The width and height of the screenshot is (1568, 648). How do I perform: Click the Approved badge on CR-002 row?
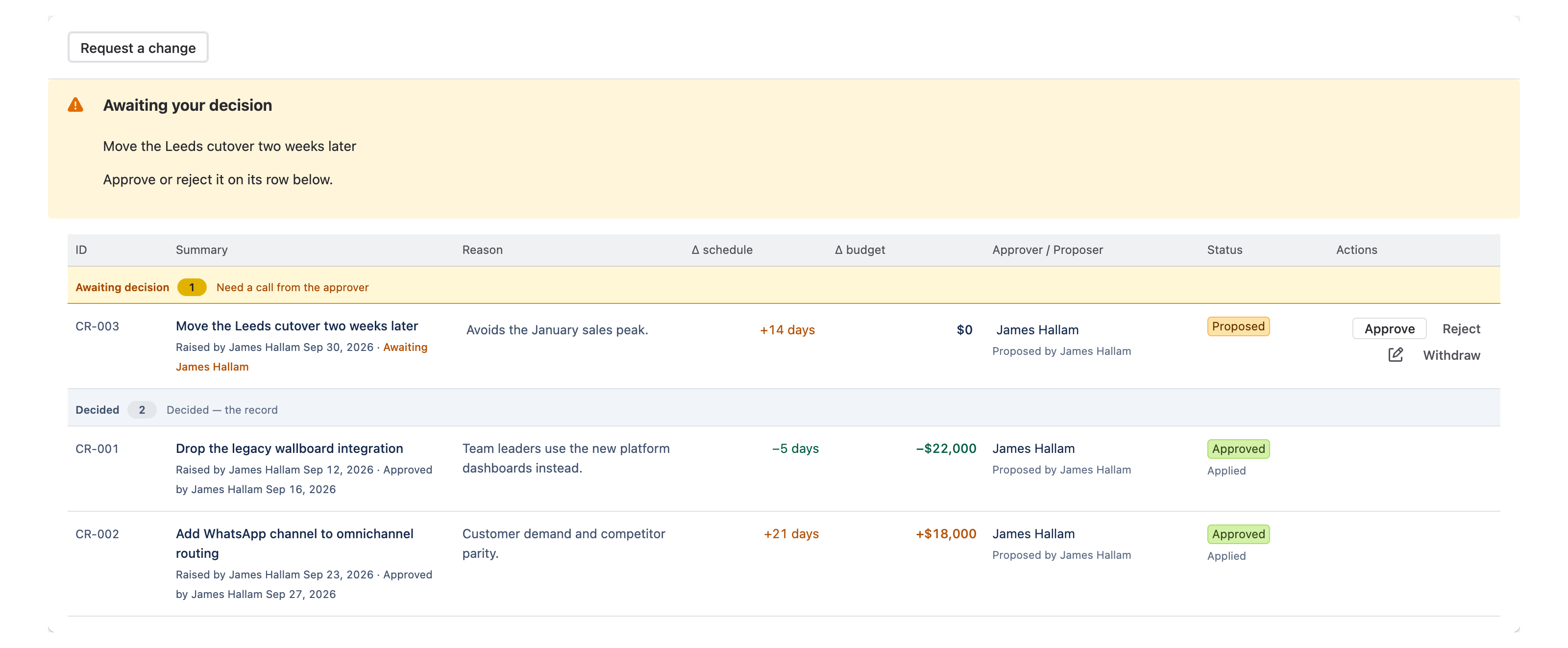(1238, 534)
